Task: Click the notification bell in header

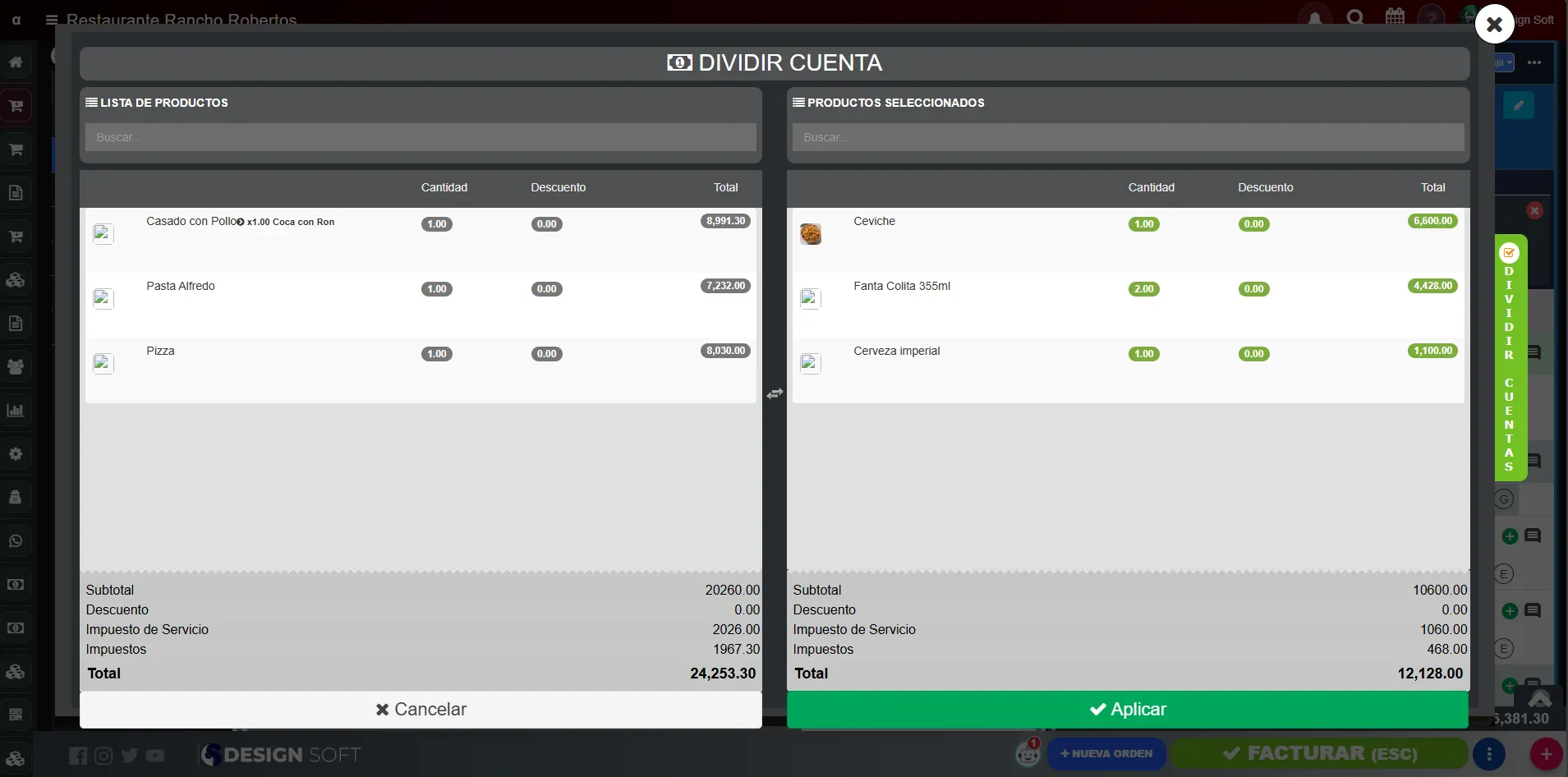Action: pyautogui.click(x=1315, y=18)
